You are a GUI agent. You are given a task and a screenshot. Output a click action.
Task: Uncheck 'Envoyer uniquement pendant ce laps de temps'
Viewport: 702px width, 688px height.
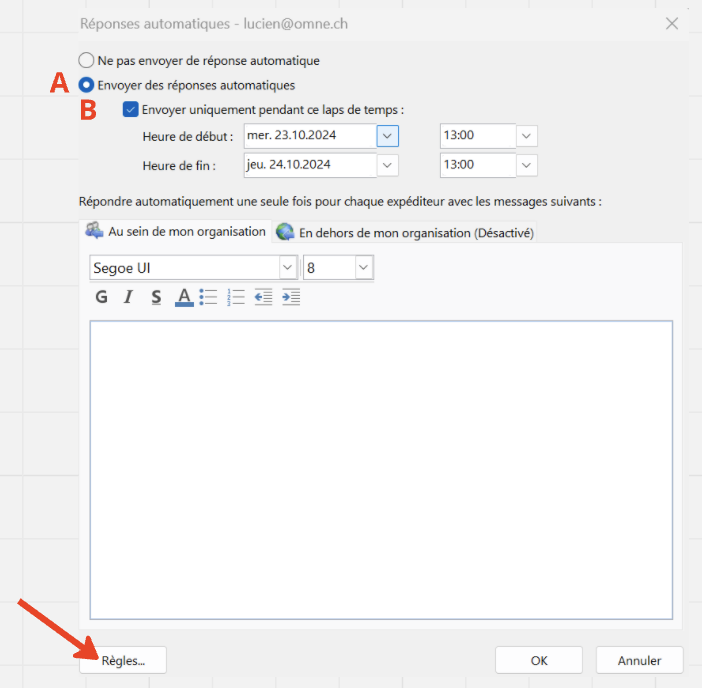pos(130,110)
